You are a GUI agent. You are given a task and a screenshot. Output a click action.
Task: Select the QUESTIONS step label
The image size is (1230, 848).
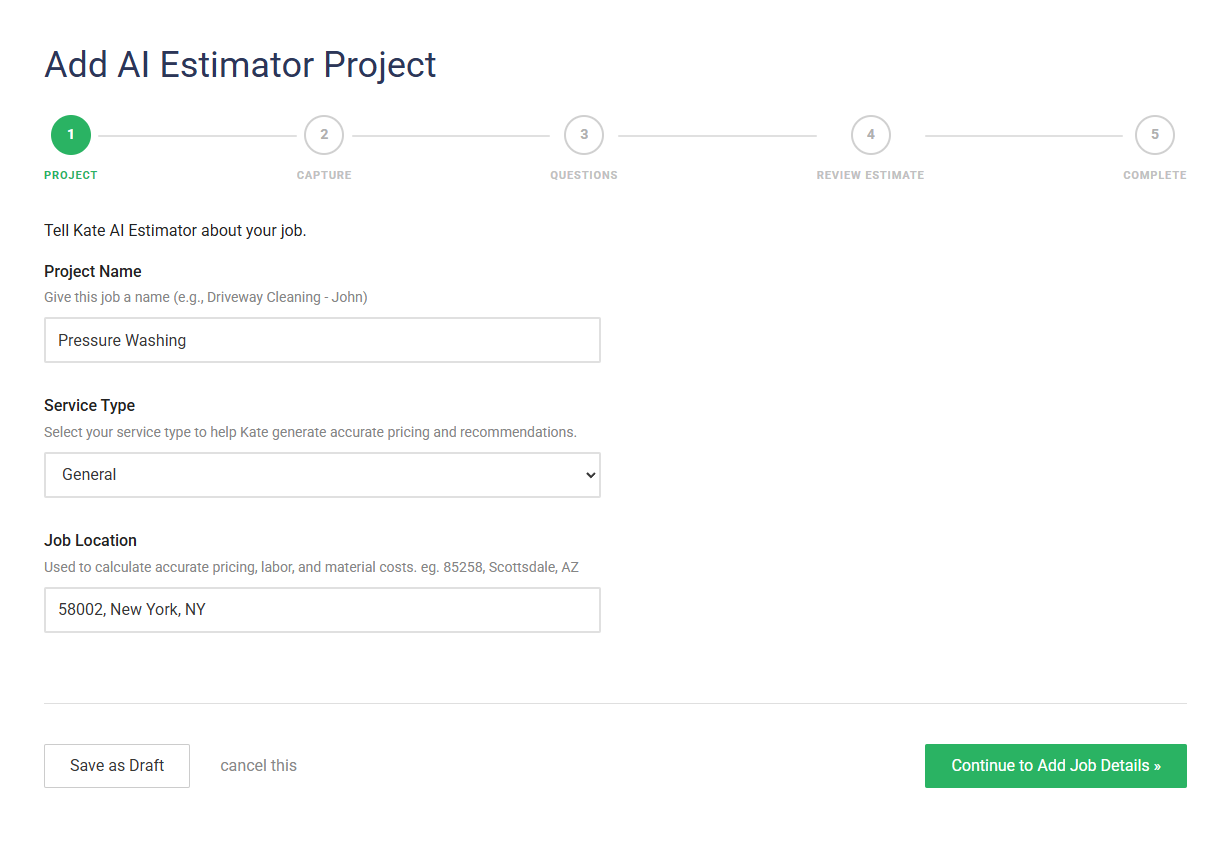click(x=584, y=175)
